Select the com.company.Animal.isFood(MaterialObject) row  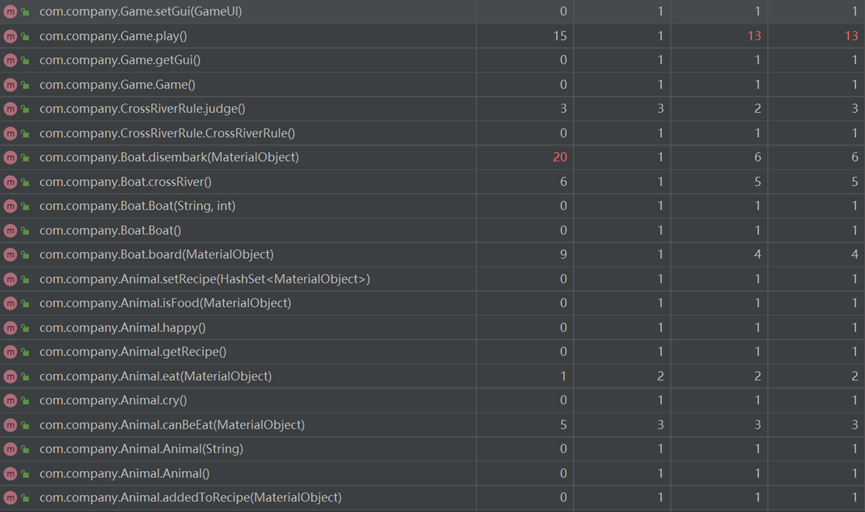pos(165,303)
